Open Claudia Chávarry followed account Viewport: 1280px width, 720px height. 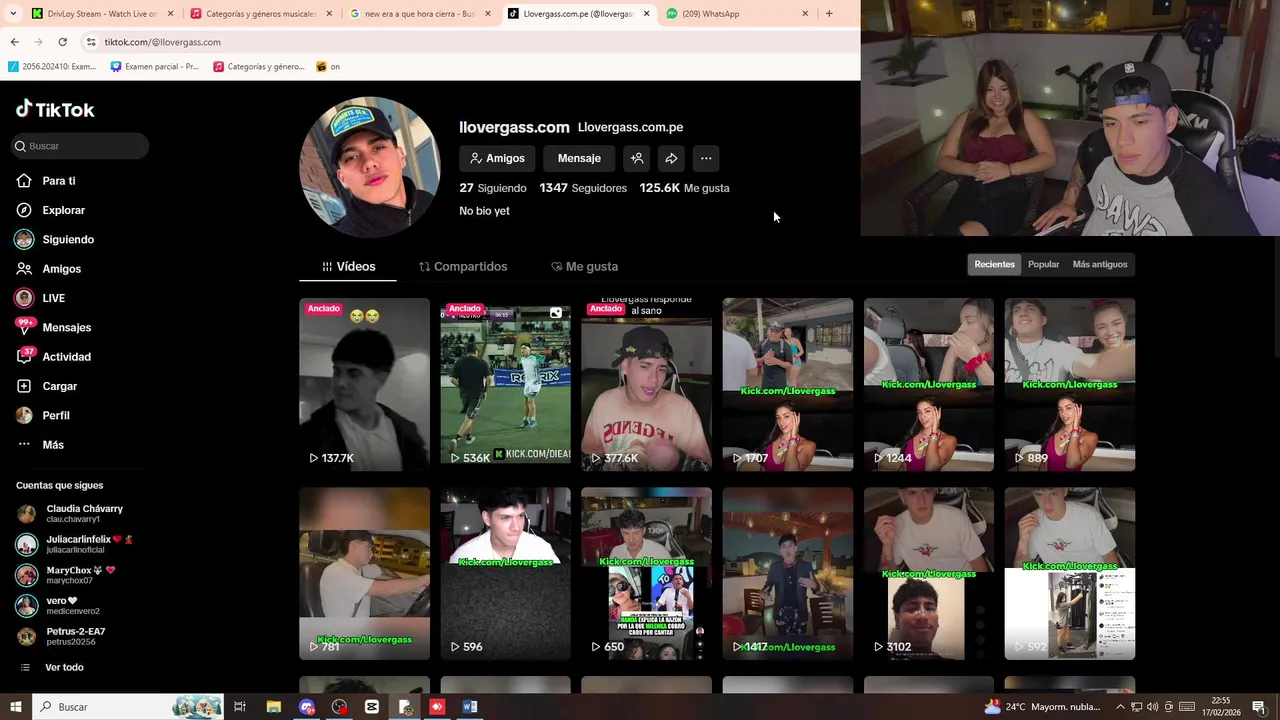point(70,514)
